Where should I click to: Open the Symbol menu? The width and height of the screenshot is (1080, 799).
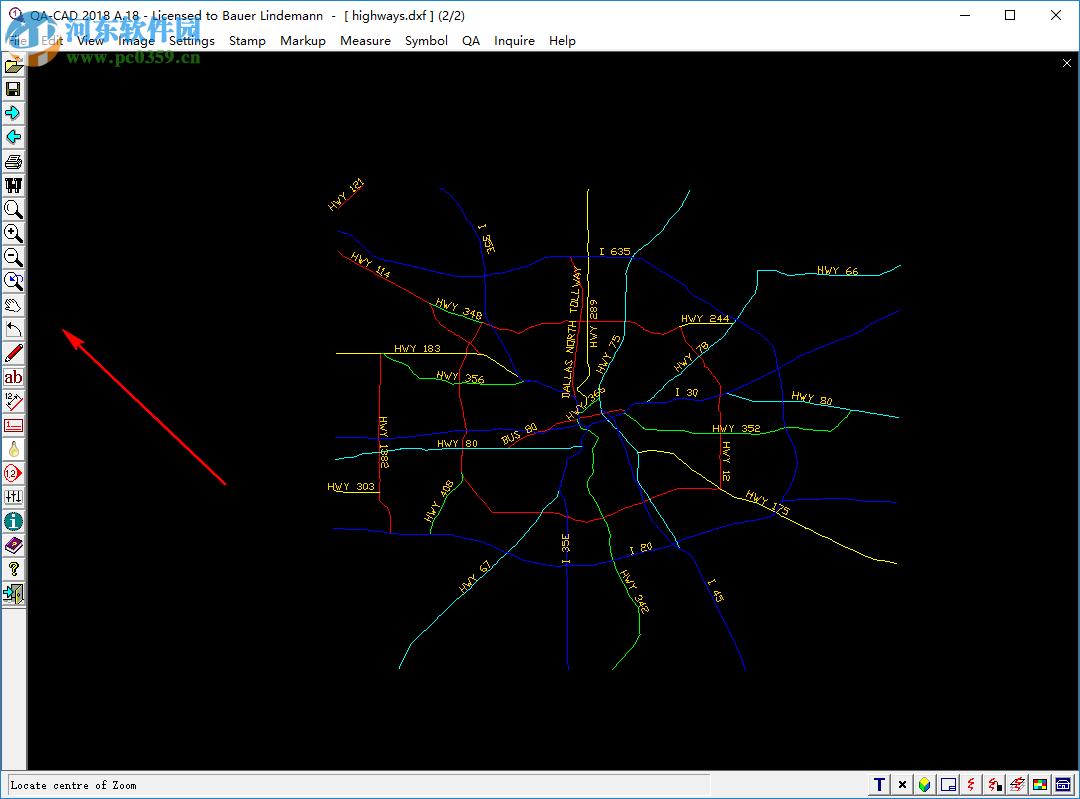click(426, 41)
